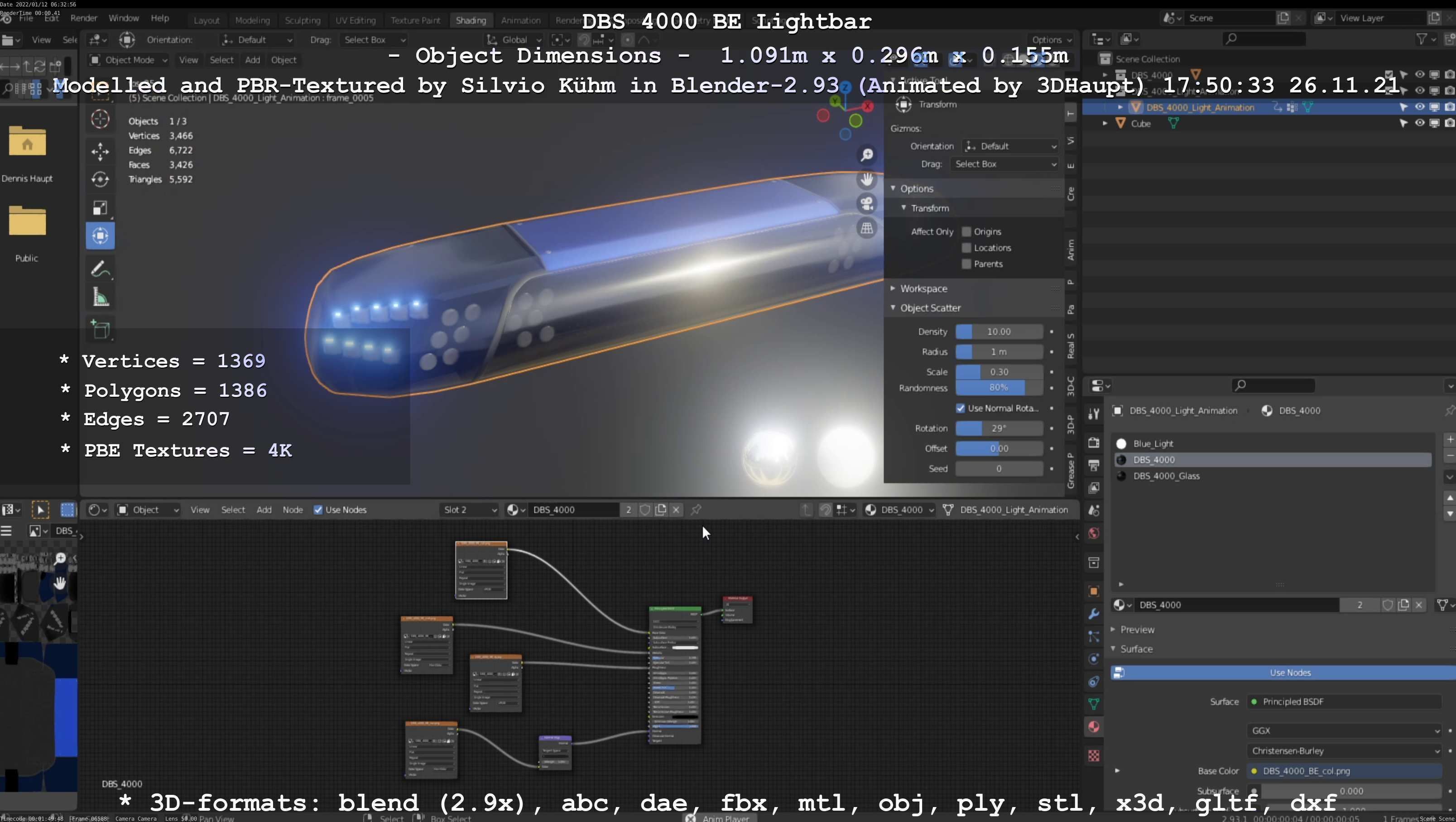Open the Tool properties tab icon
This screenshot has width=1456, height=822.
(1094, 414)
